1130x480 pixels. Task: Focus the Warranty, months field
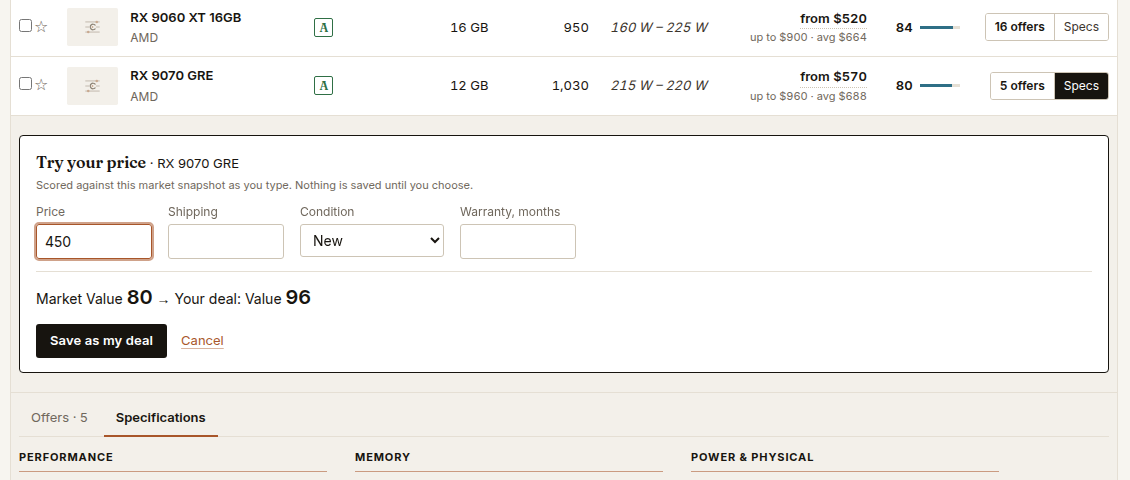(517, 241)
